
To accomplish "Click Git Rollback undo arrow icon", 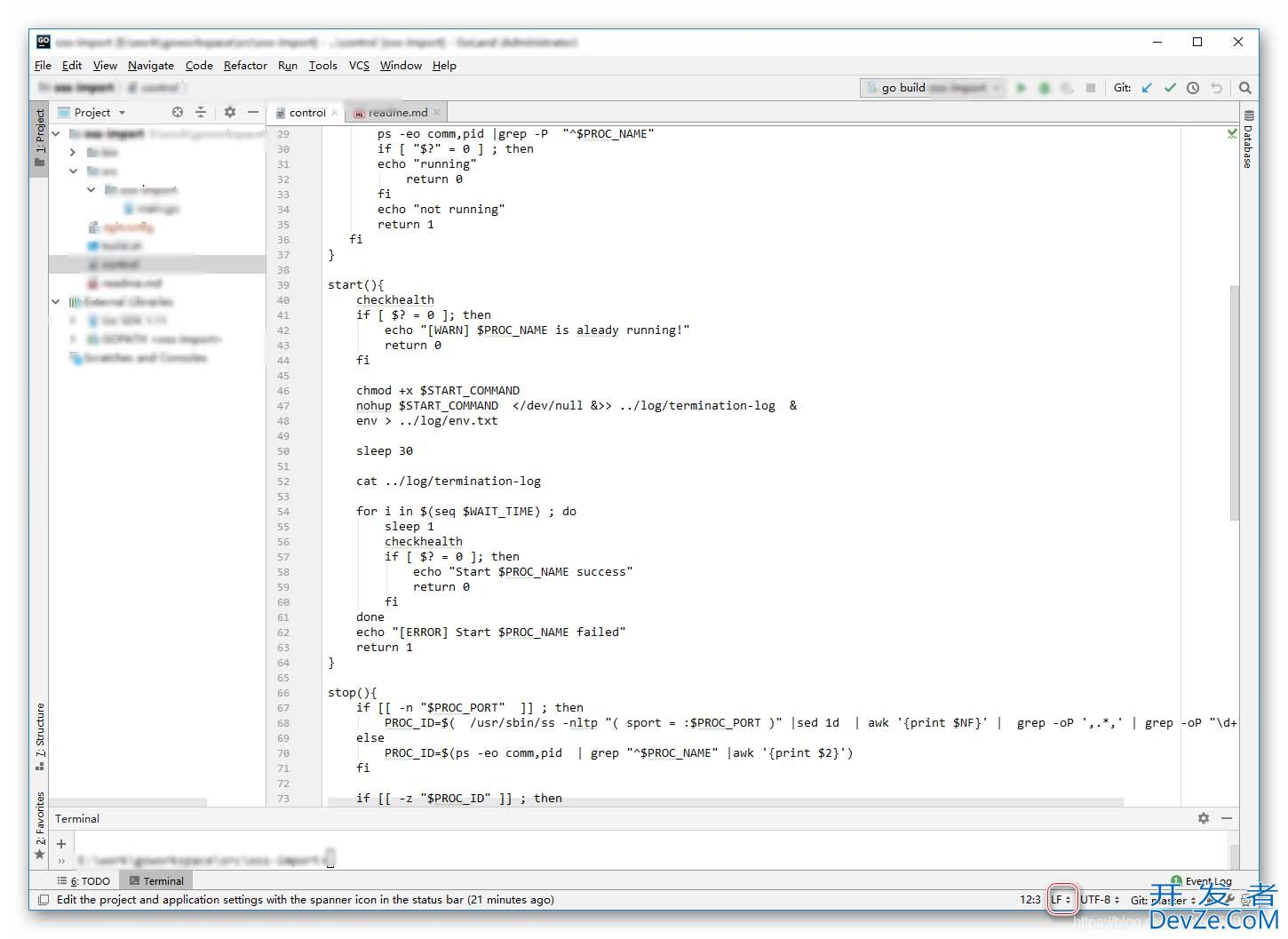I will coord(1216,88).
